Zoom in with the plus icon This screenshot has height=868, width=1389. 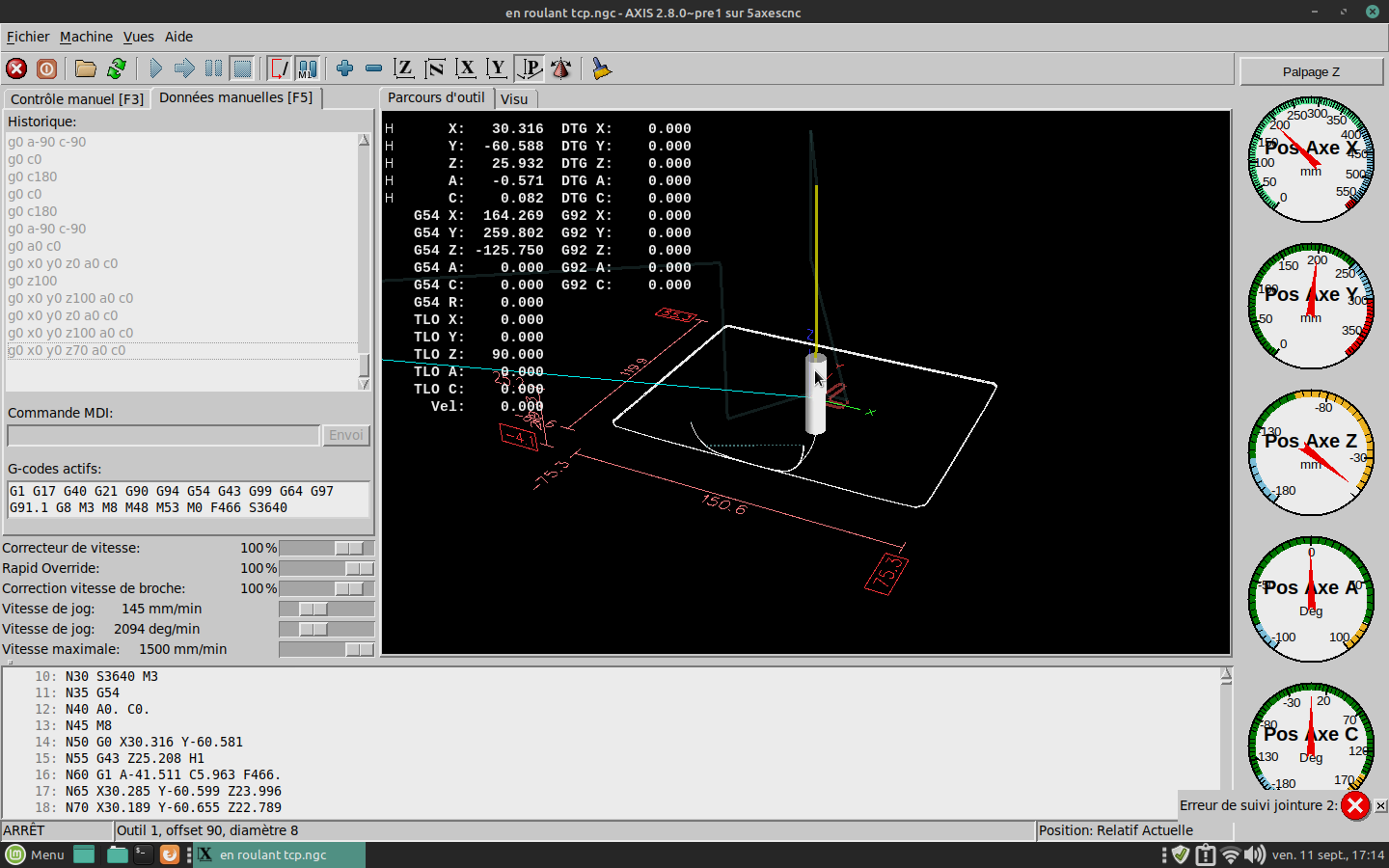tap(344, 68)
